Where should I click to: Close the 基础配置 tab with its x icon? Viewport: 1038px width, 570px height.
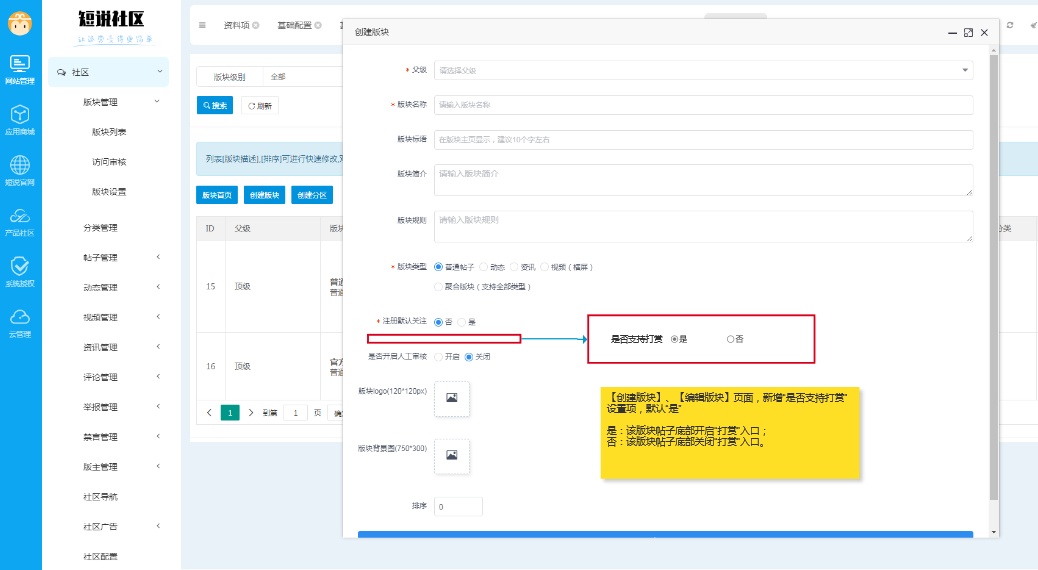[x=318, y=25]
